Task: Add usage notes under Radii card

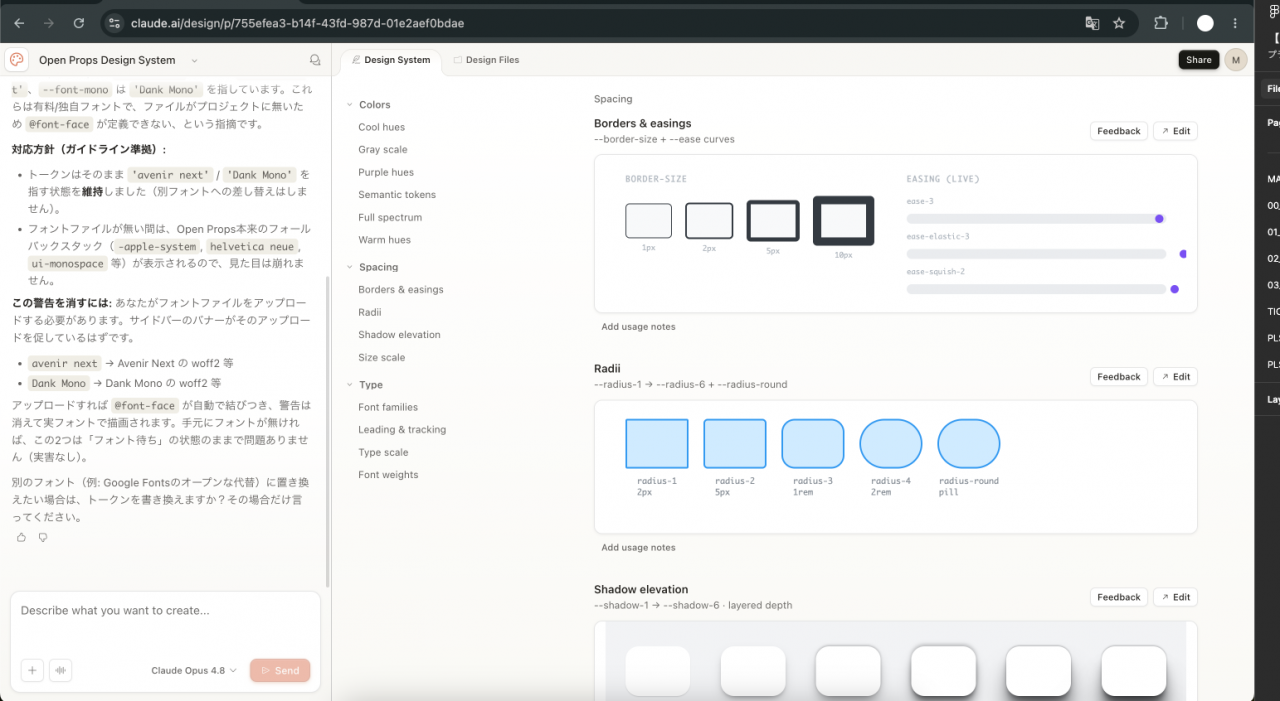Action: coord(638,548)
